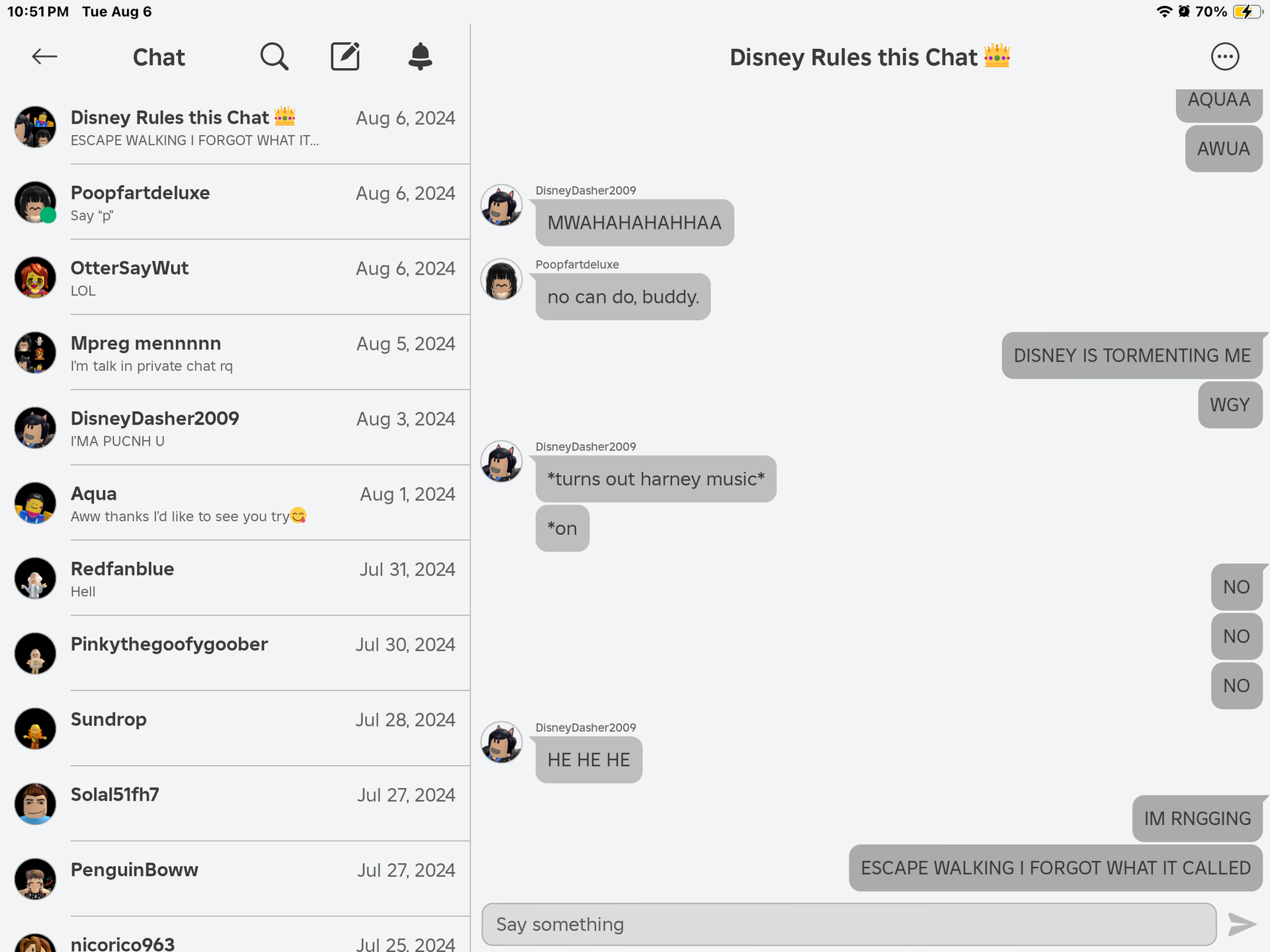Tap the send message arrow icon

pos(1242,924)
